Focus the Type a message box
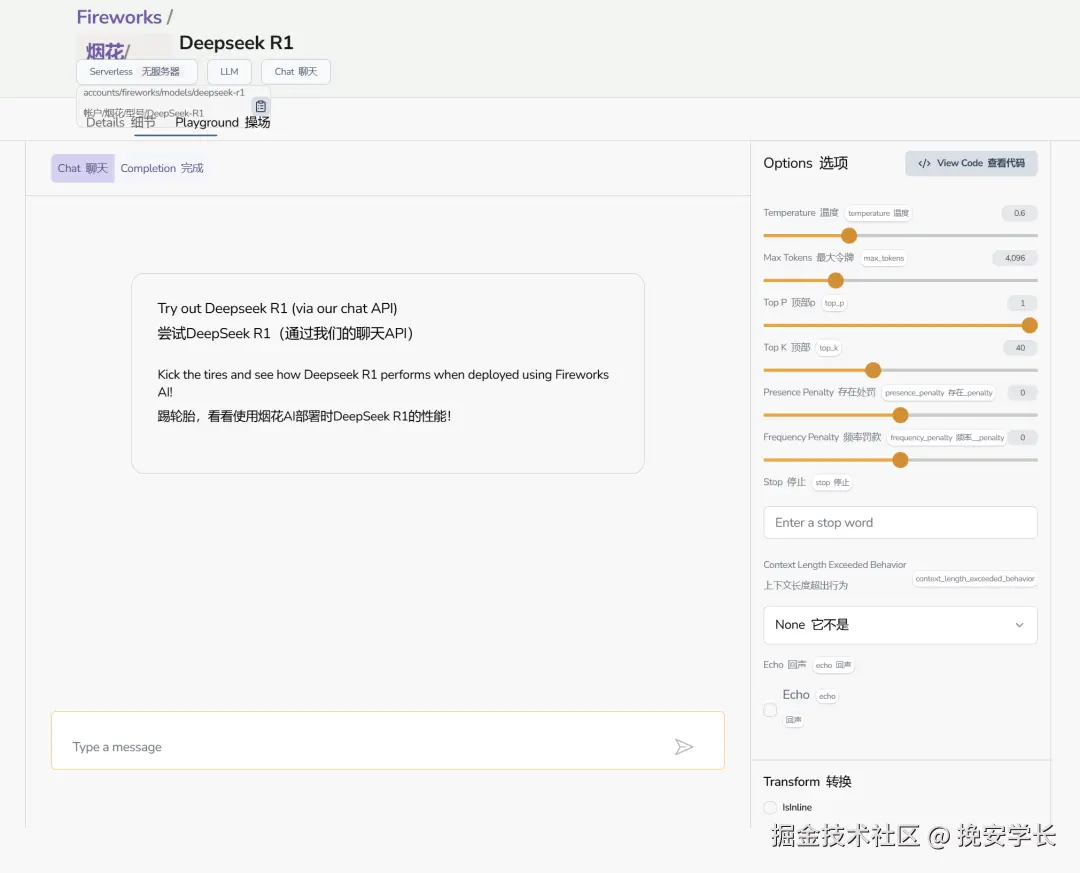The width and height of the screenshot is (1080, 873). click(x=388, y=741)
